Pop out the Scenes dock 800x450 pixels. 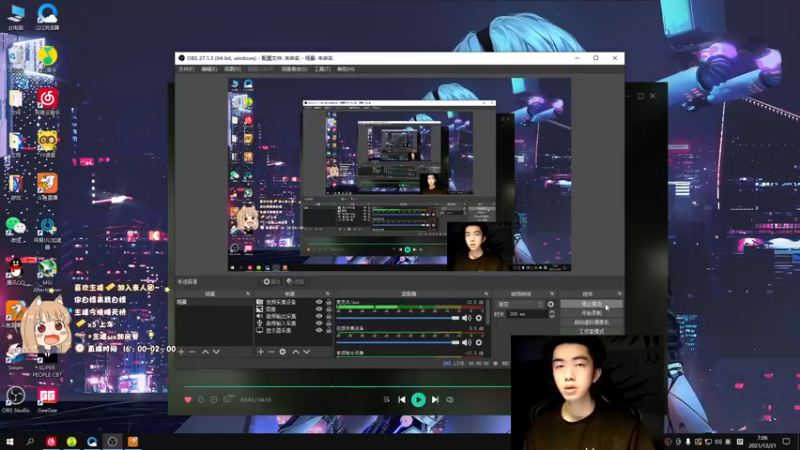(x=248, y=294)
